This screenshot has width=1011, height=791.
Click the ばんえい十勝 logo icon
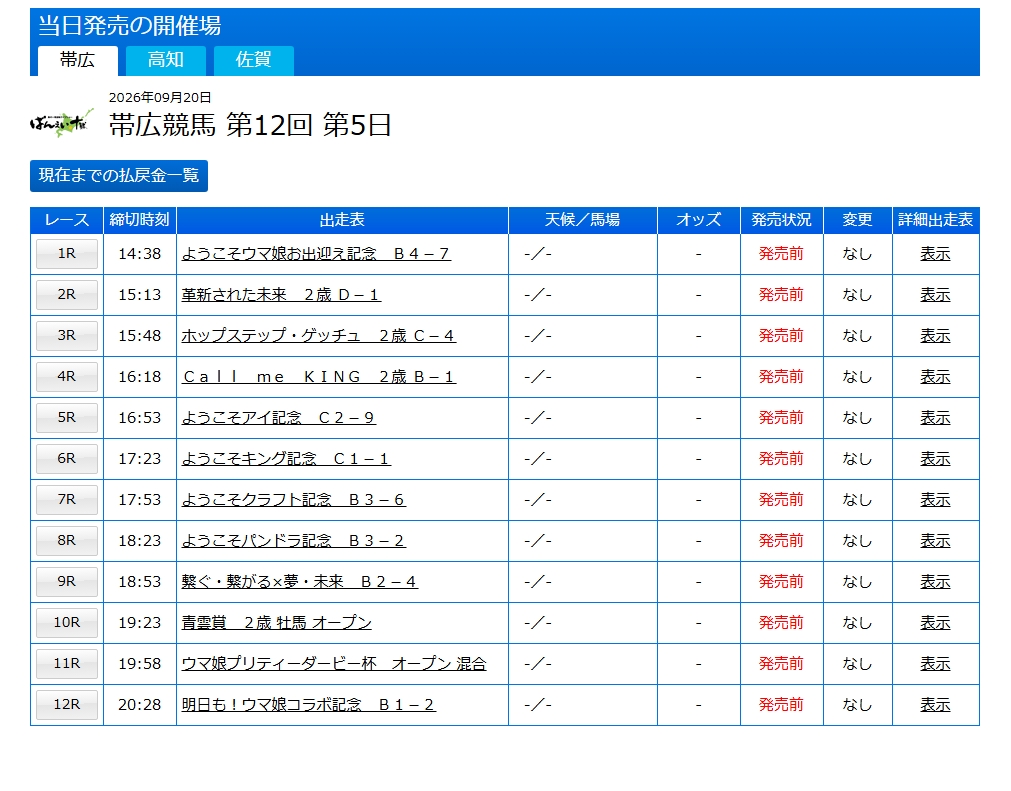point(61,123)
